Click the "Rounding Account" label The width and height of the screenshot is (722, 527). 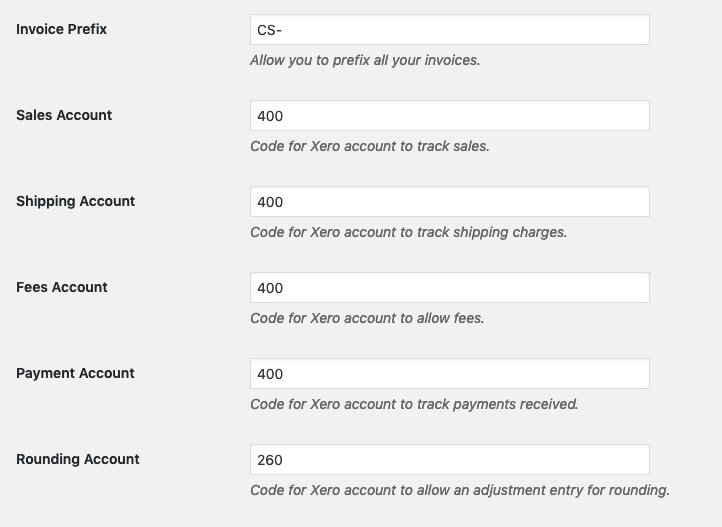[x=78, y=459]
